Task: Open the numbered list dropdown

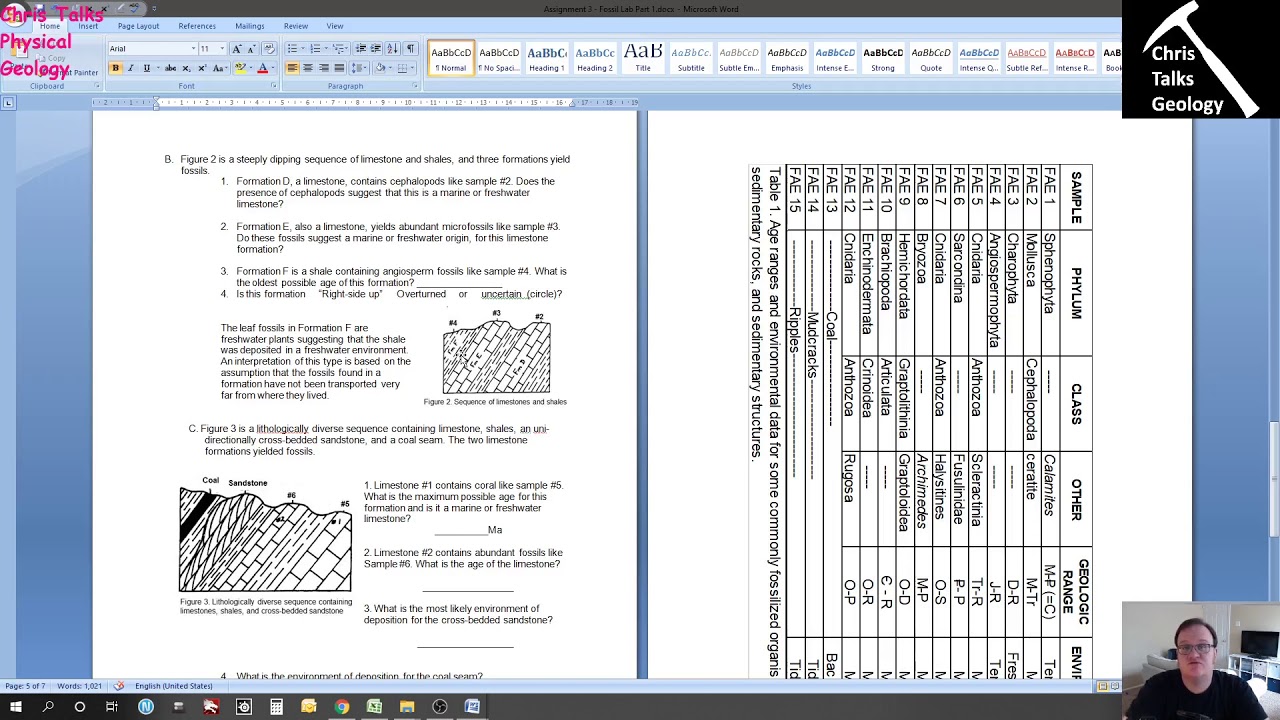Action: click(x=326, y=49)
